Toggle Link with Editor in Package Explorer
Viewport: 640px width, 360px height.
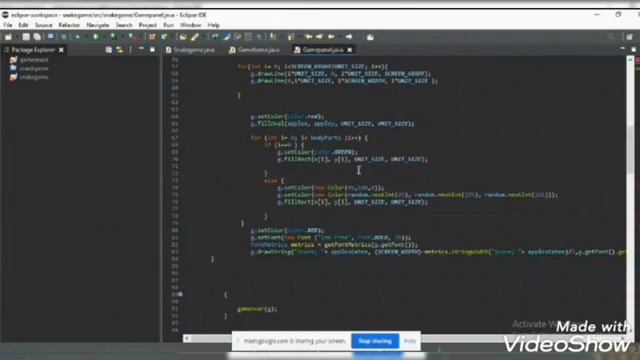[120, 50]
